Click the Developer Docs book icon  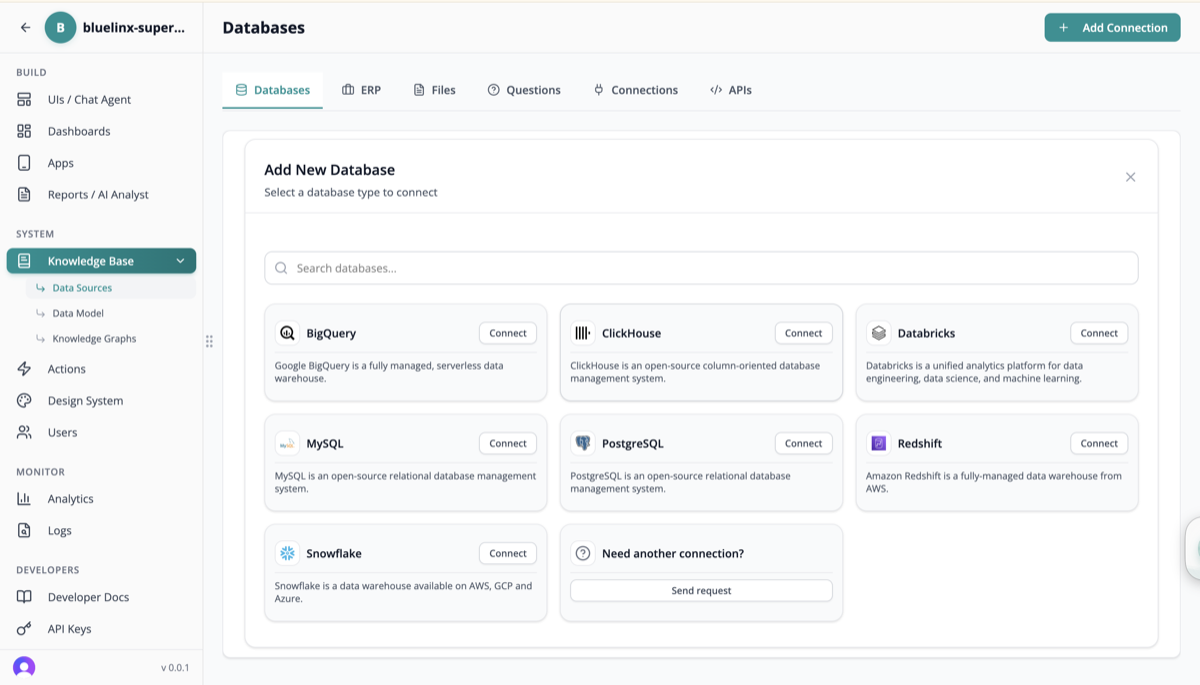(x=24, y=597)
